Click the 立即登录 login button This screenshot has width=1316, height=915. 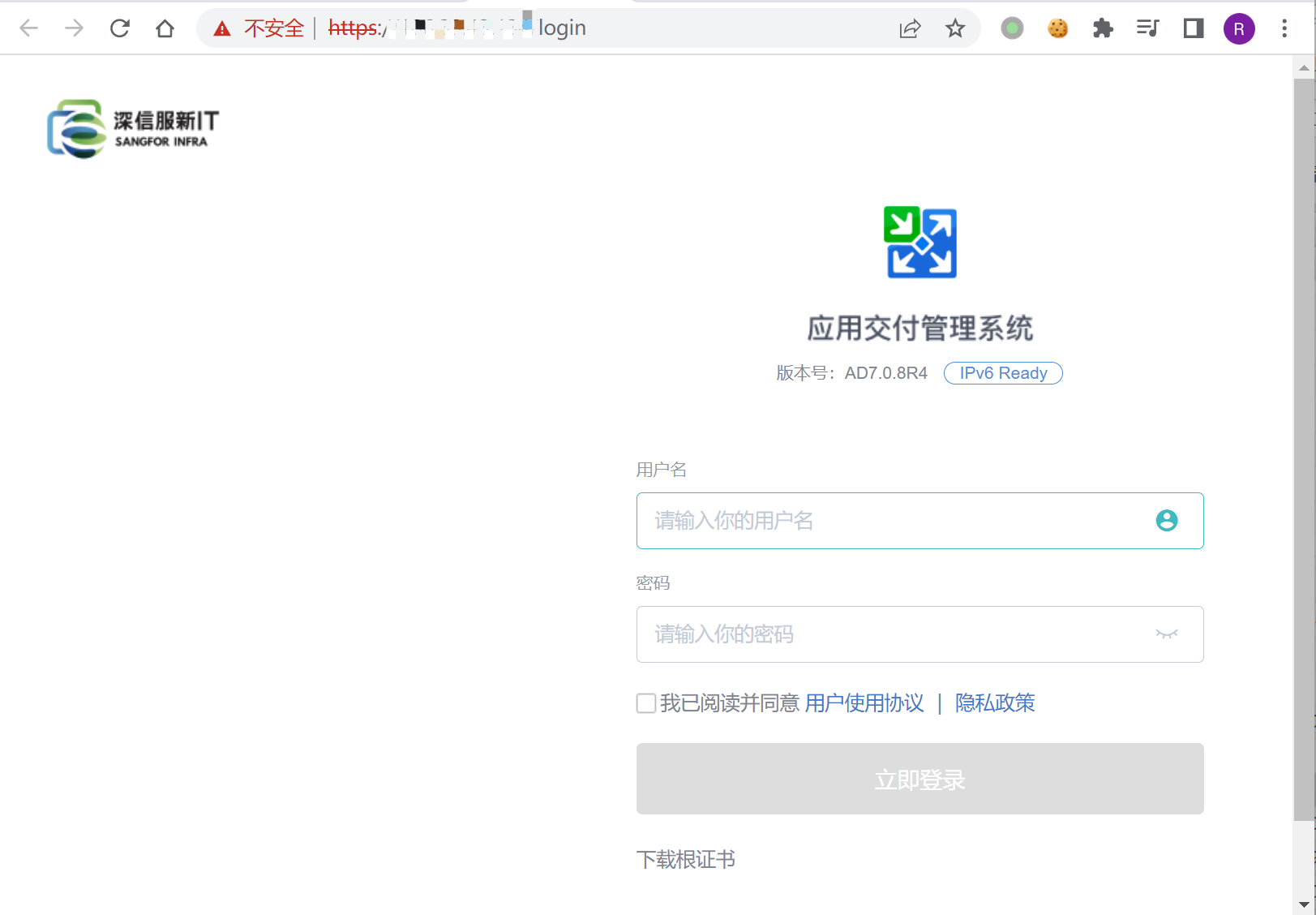point(919,779)
